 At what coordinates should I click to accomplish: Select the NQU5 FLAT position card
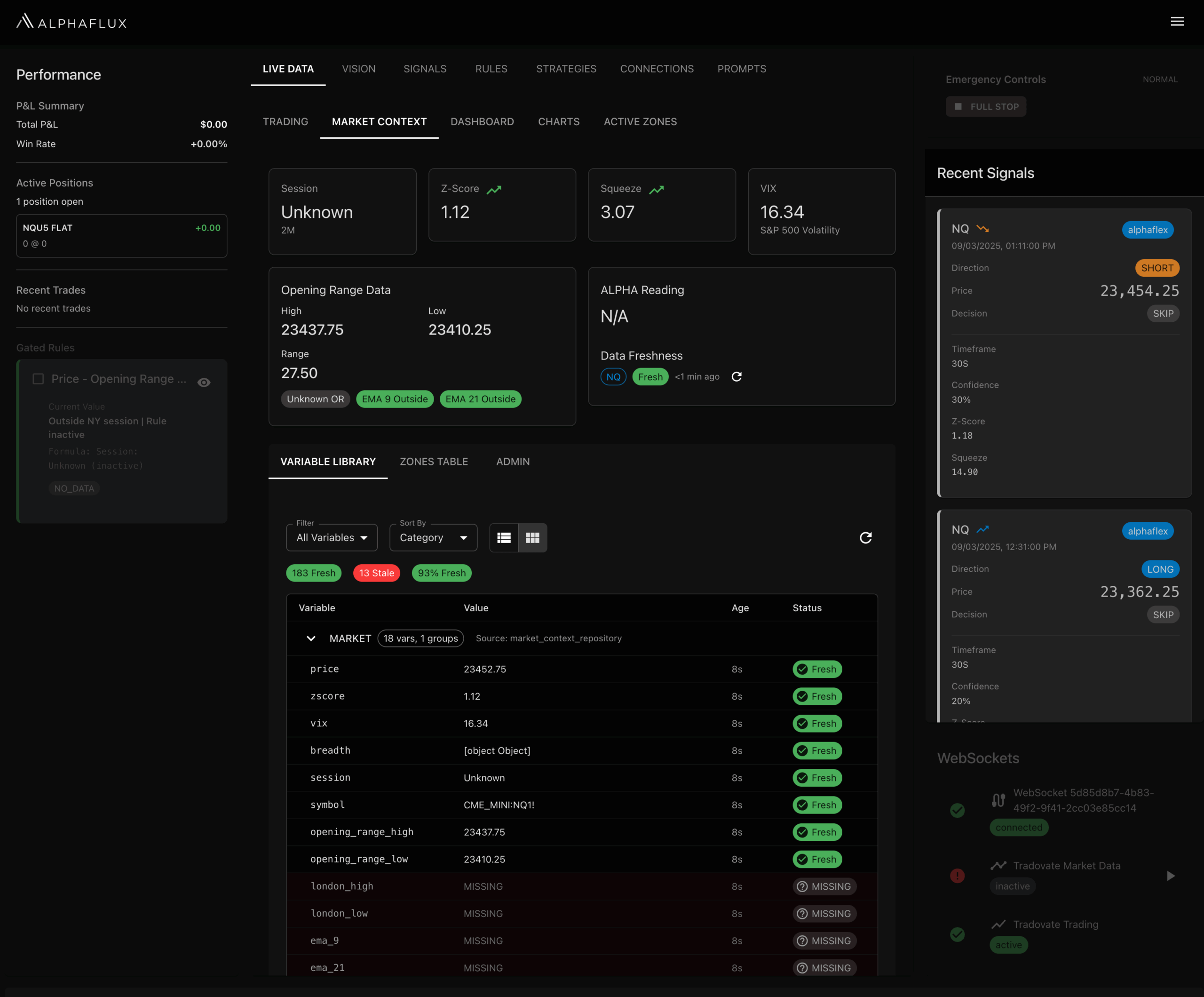click(121, 235)
